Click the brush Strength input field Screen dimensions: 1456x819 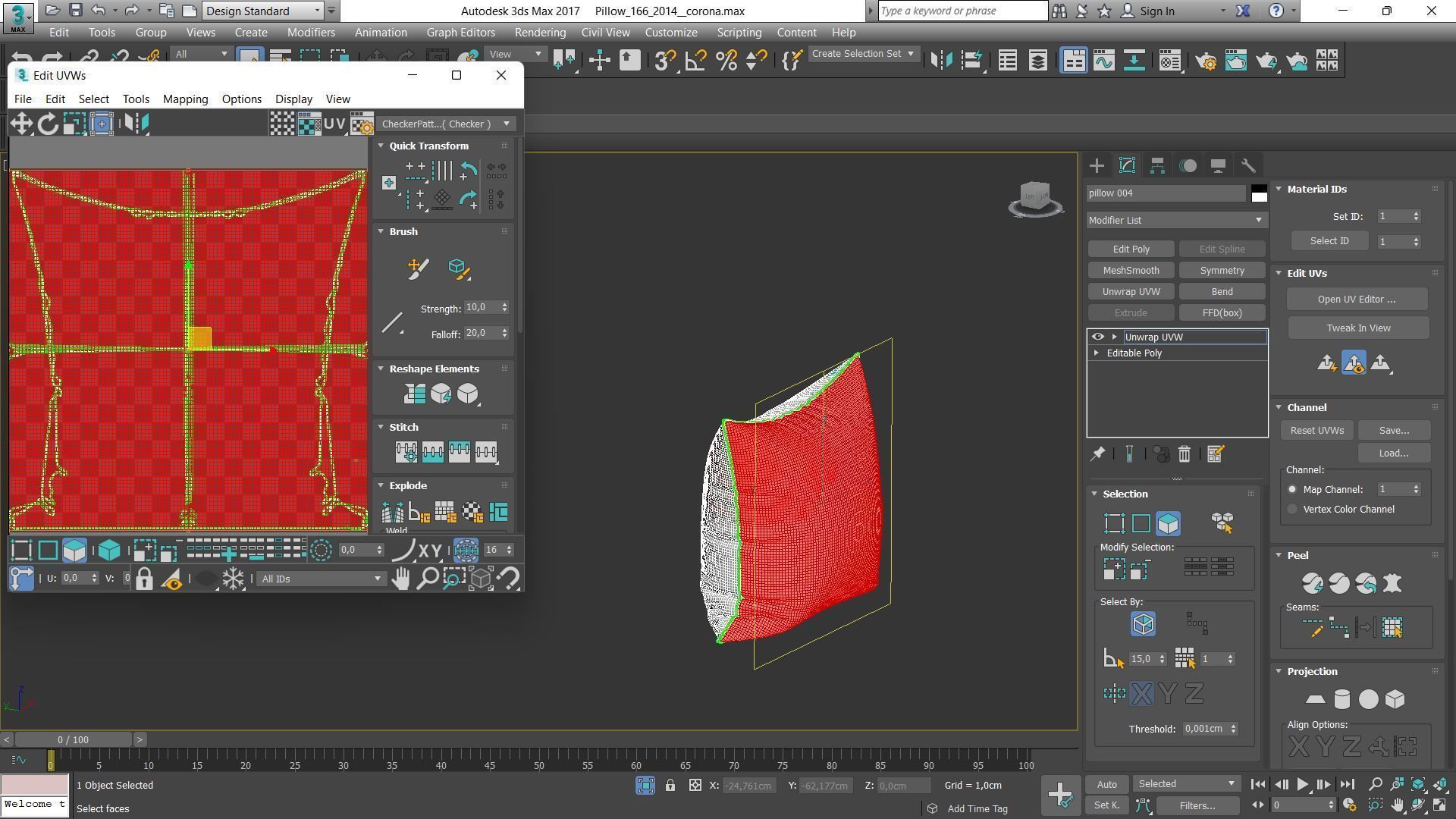481,308
